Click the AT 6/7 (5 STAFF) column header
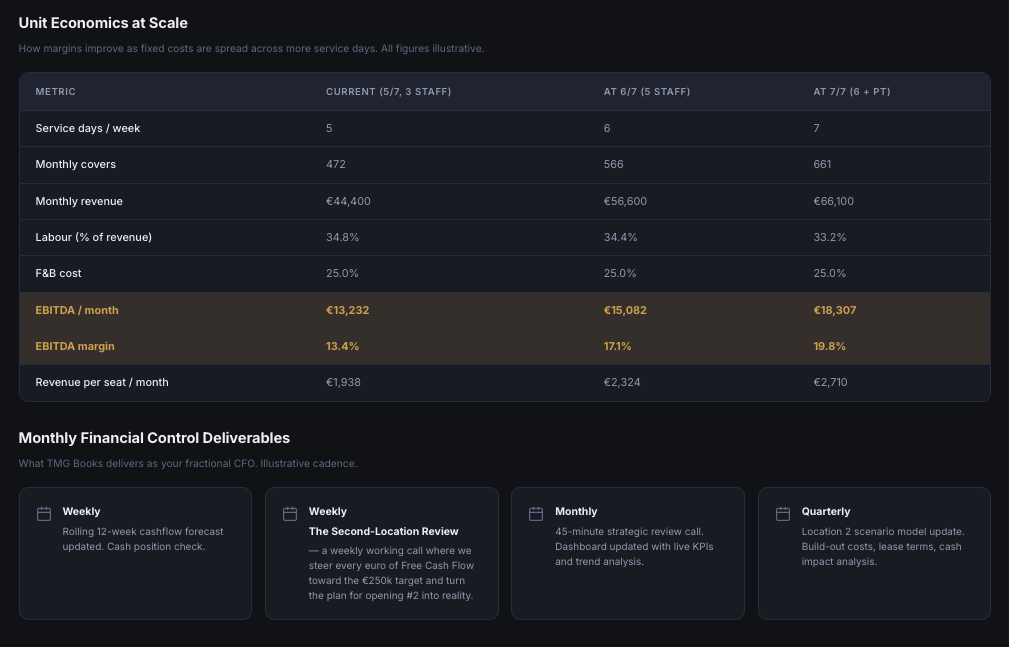The height and width of the screenshot is (647, 1009). (x=647, y=91)
